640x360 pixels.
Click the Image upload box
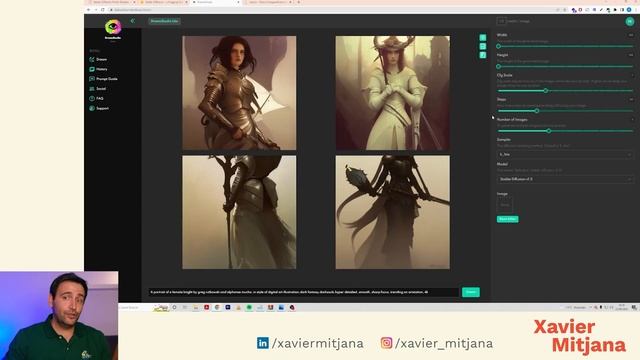[x=504, y=205]
